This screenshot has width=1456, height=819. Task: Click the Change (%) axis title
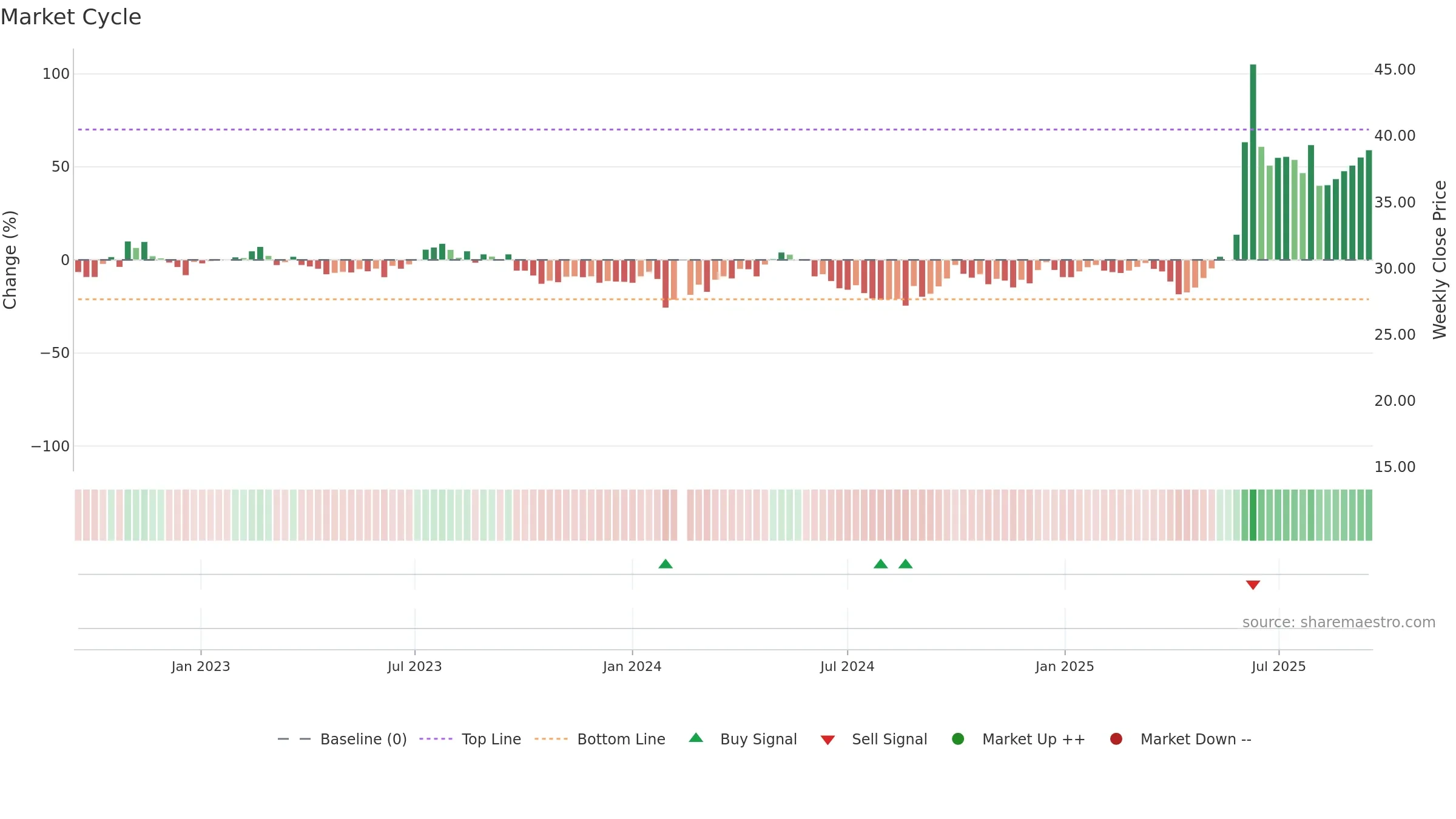[10, 260]
